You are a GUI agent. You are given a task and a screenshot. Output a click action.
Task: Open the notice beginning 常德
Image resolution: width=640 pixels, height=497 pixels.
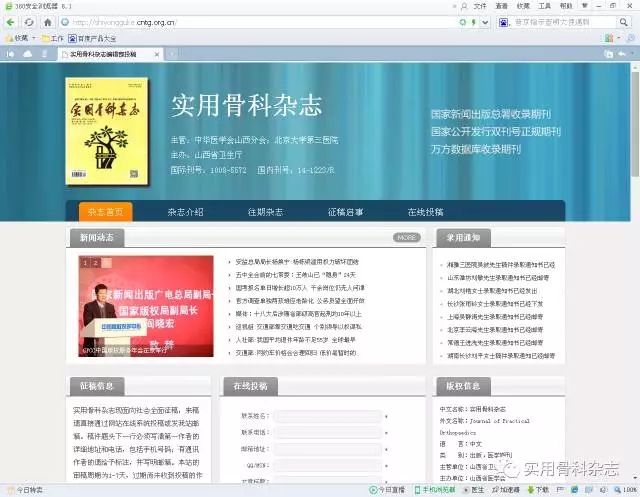click(495, 343)
